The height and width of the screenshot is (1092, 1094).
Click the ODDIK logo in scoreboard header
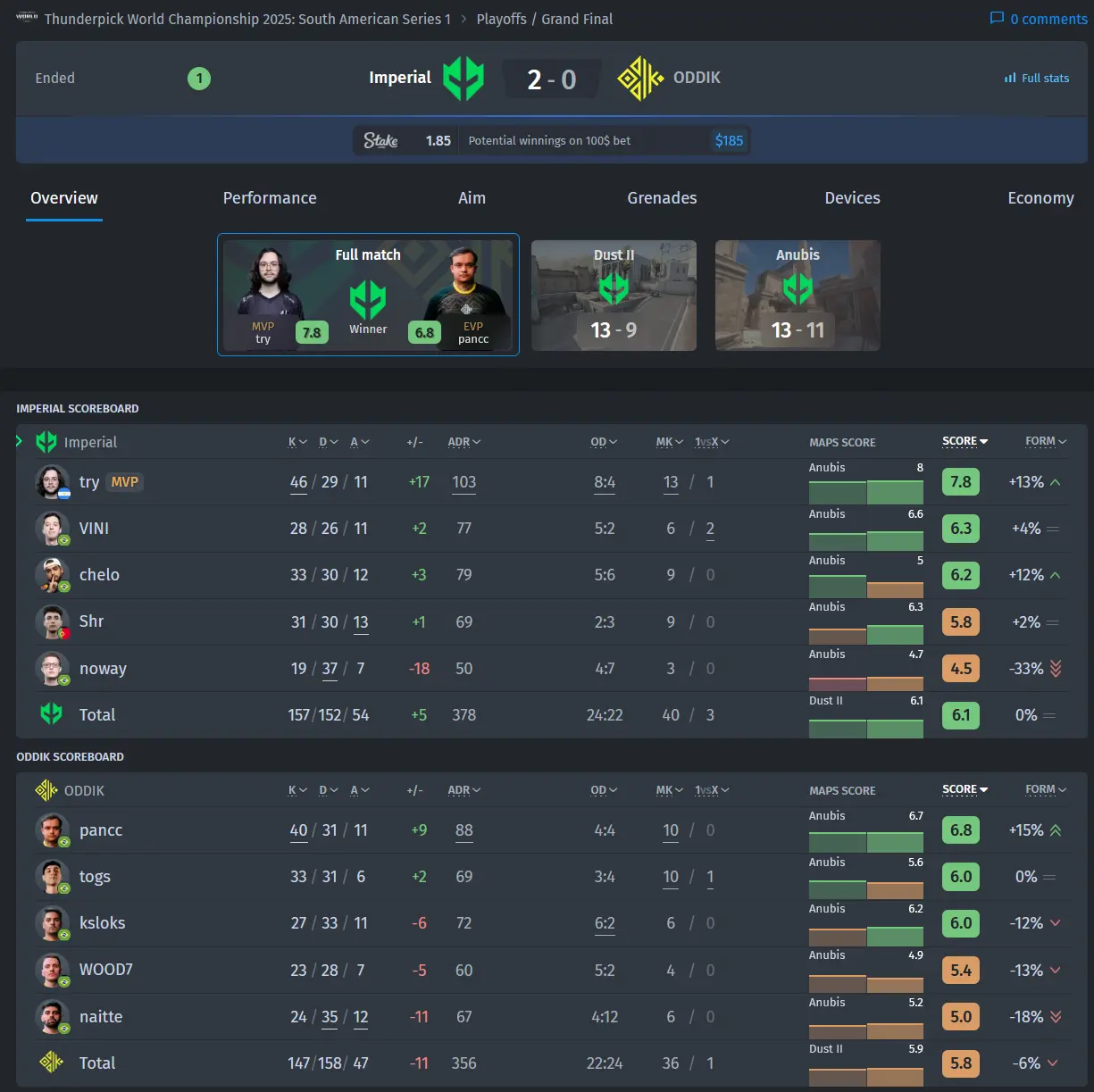[46, 790]
